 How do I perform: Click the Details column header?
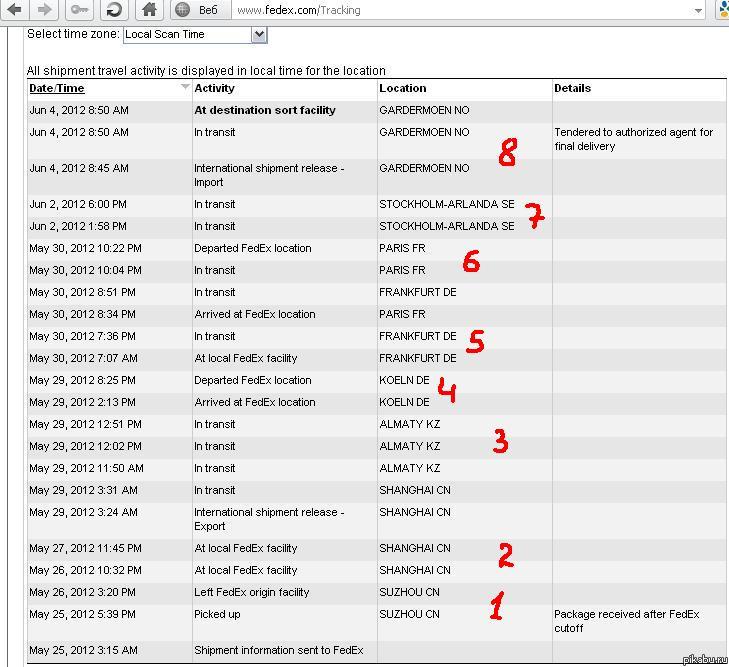[573, 88]
